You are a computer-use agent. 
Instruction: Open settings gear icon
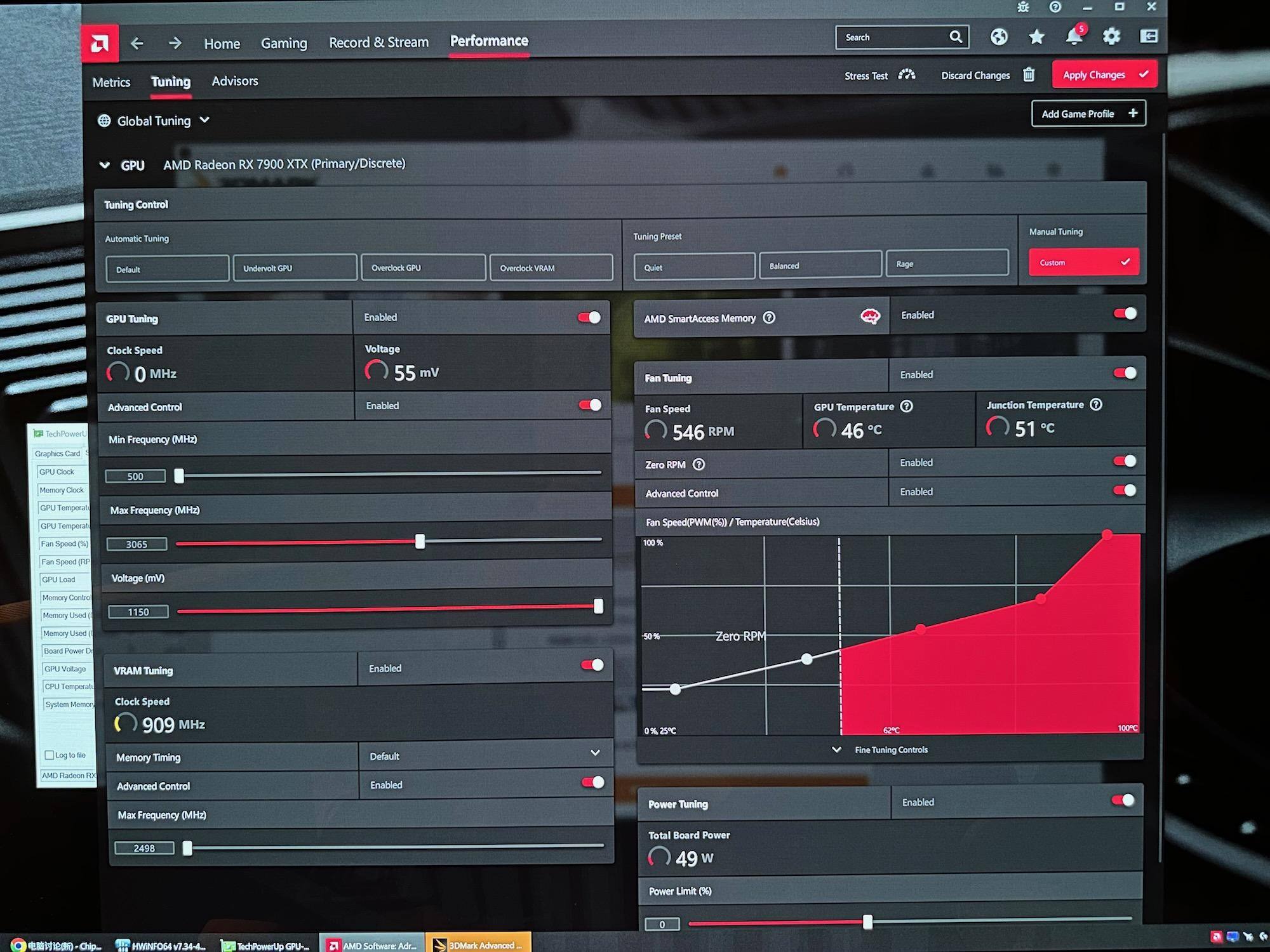pyautogui.click(x=1111, y=36)
